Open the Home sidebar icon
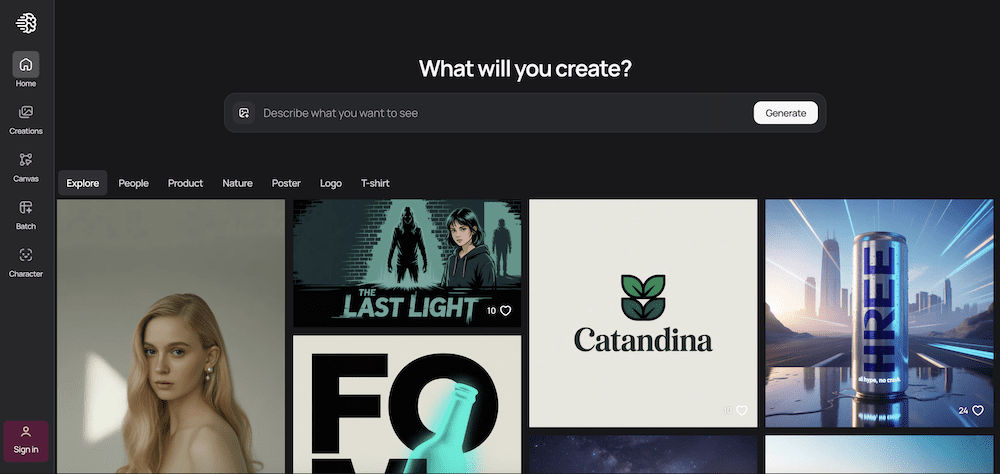Screen dimensions: 1000x474 coord(26,64)
